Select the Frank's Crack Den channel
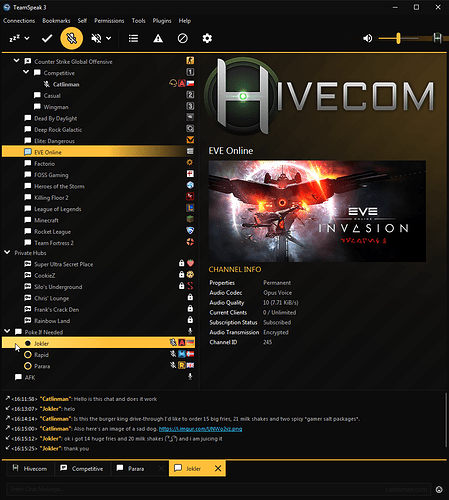Image resolution: width=449 pixels, height=500 pixels. point(57,310)
